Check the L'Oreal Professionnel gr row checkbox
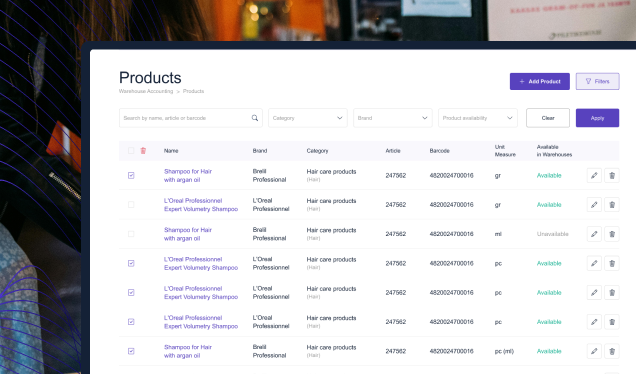 (x=131, y=205)
